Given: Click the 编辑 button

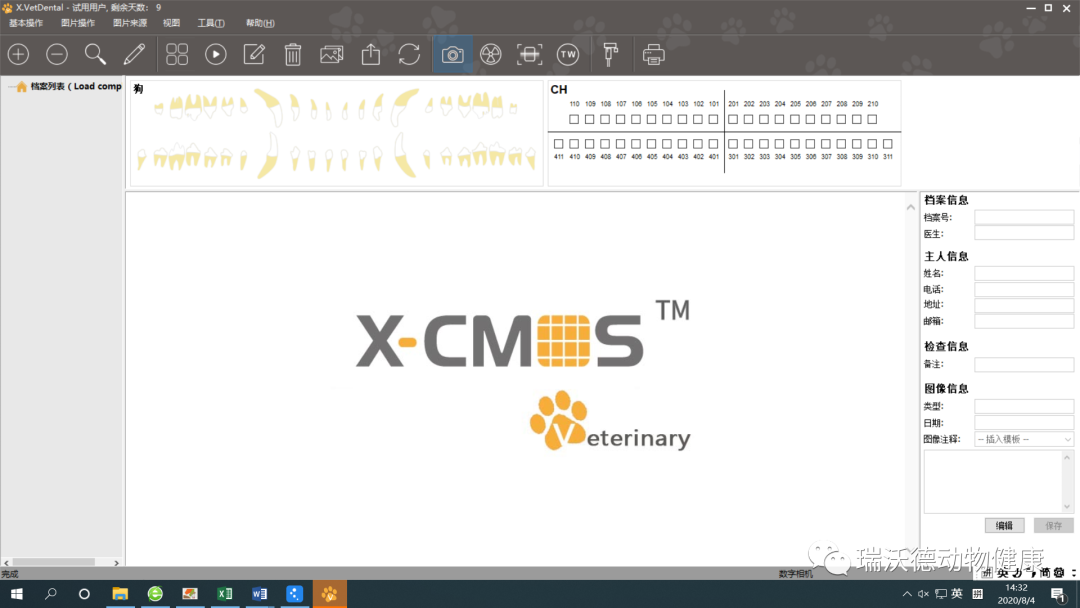Looking at the screenshot, I should click(1004, 525).
